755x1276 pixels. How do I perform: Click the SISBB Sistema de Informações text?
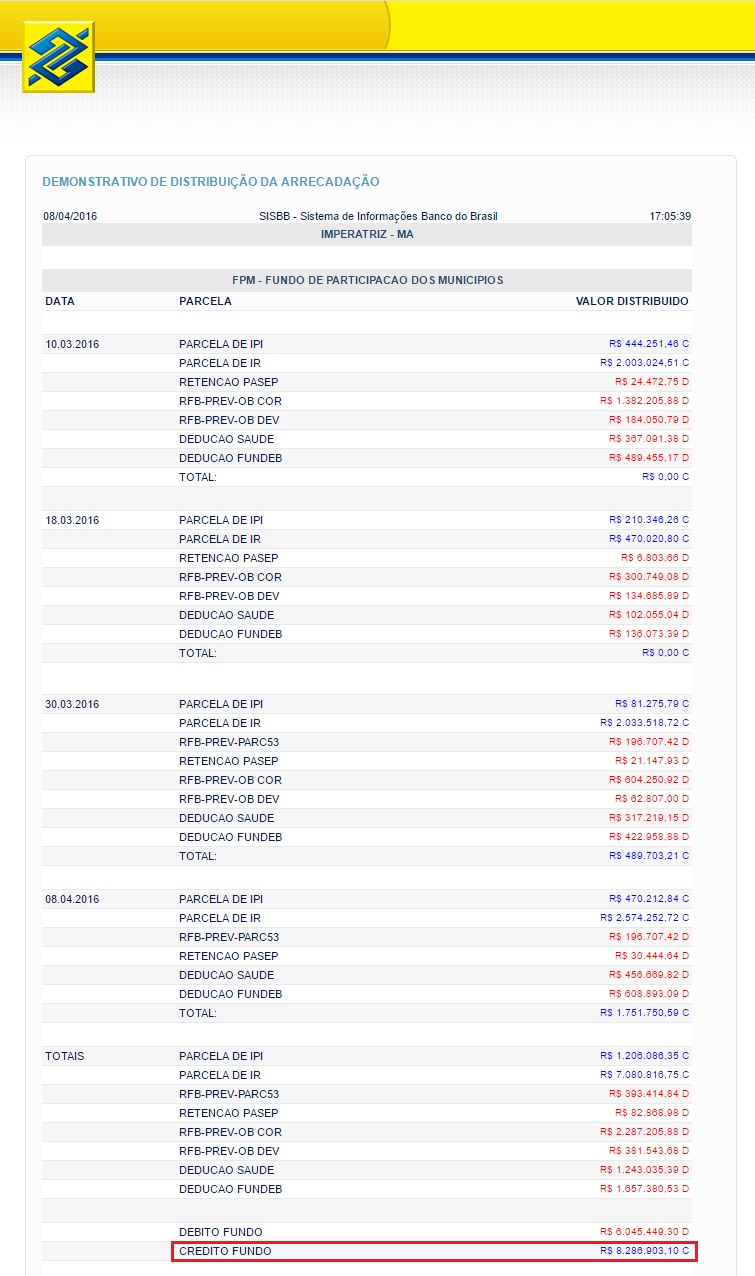click(x=378, y=216)
